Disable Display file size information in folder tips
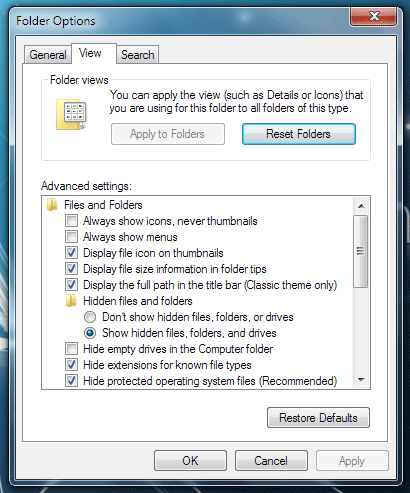 tap(71, 269)
